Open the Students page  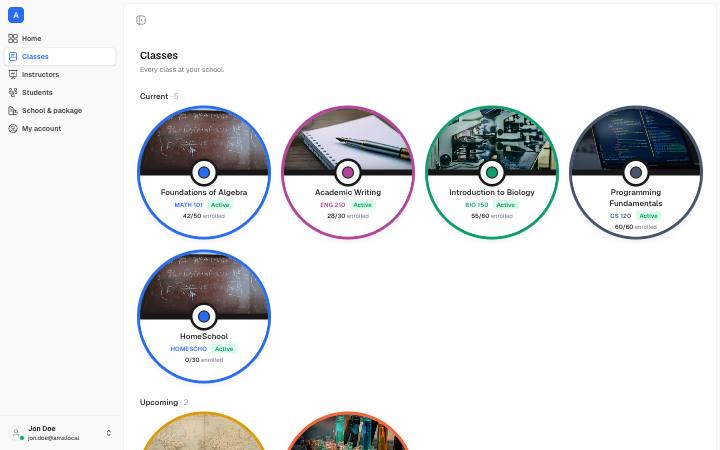coord(60,92)
